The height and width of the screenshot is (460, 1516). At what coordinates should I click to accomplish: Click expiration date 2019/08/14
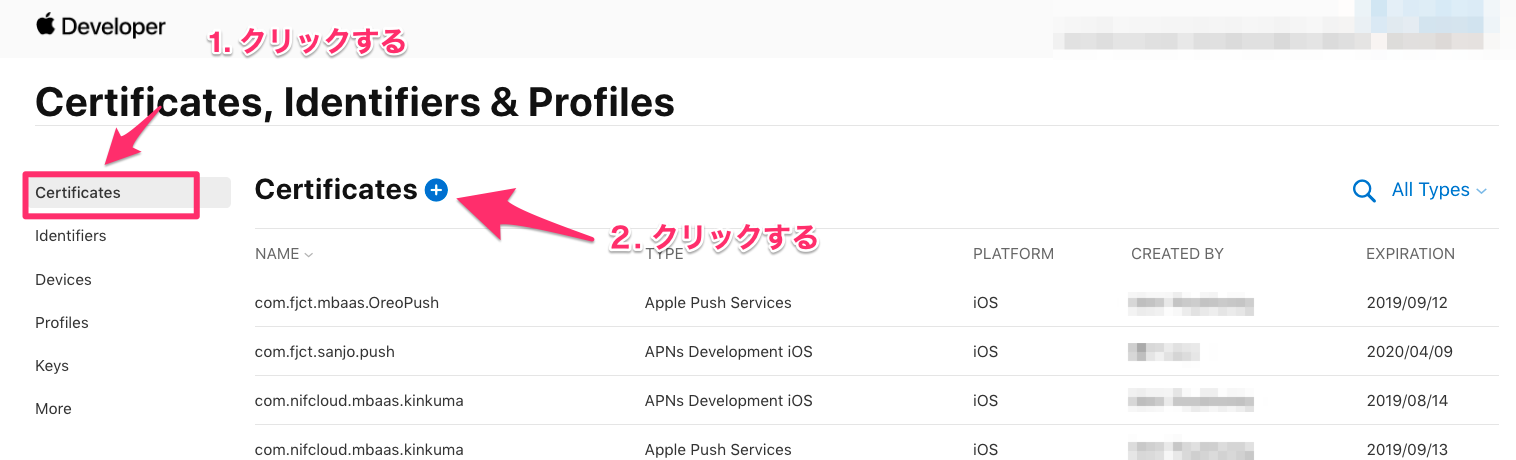1407,401
